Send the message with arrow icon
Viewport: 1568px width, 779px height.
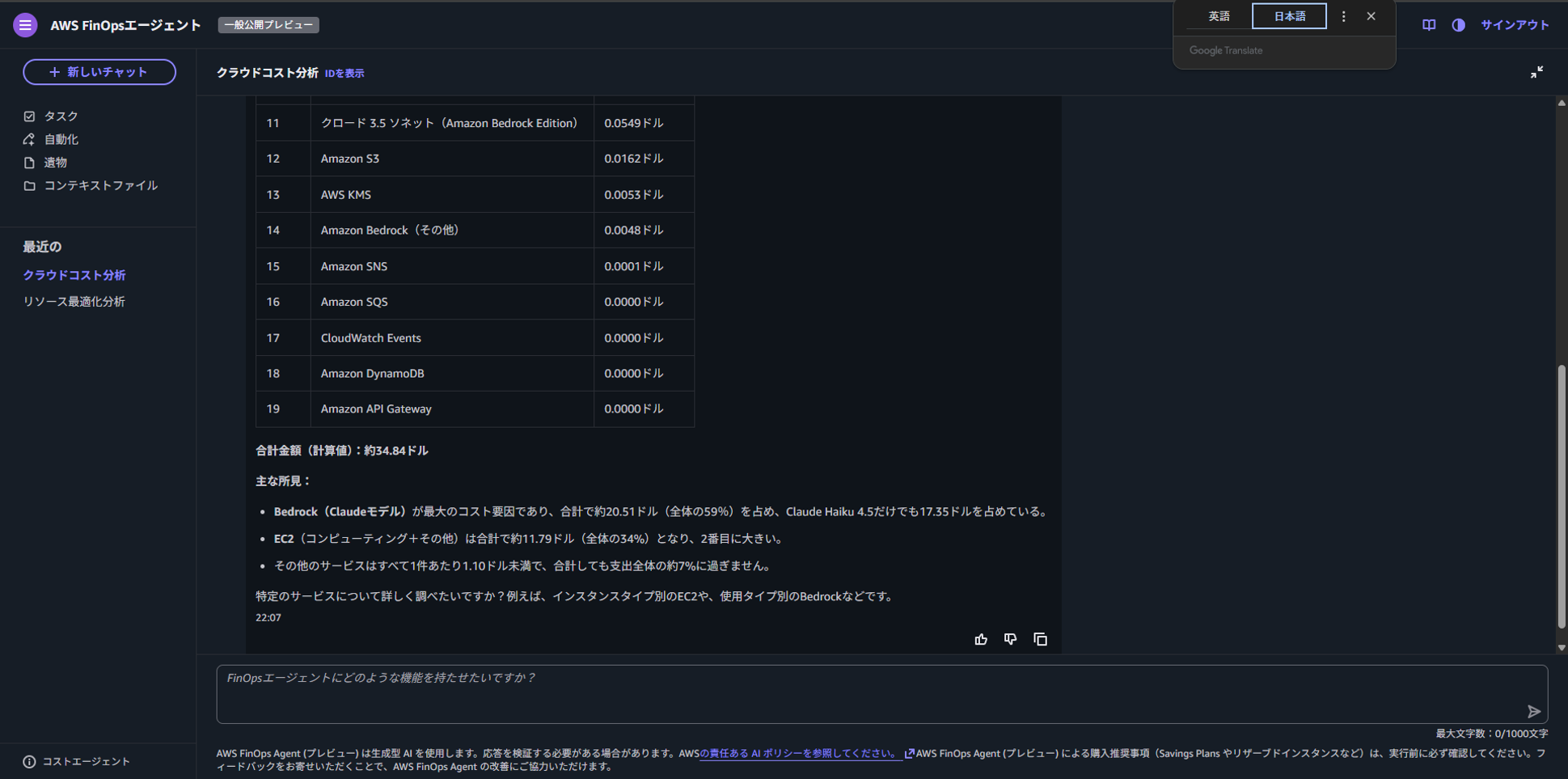(x=1533, y=712)
